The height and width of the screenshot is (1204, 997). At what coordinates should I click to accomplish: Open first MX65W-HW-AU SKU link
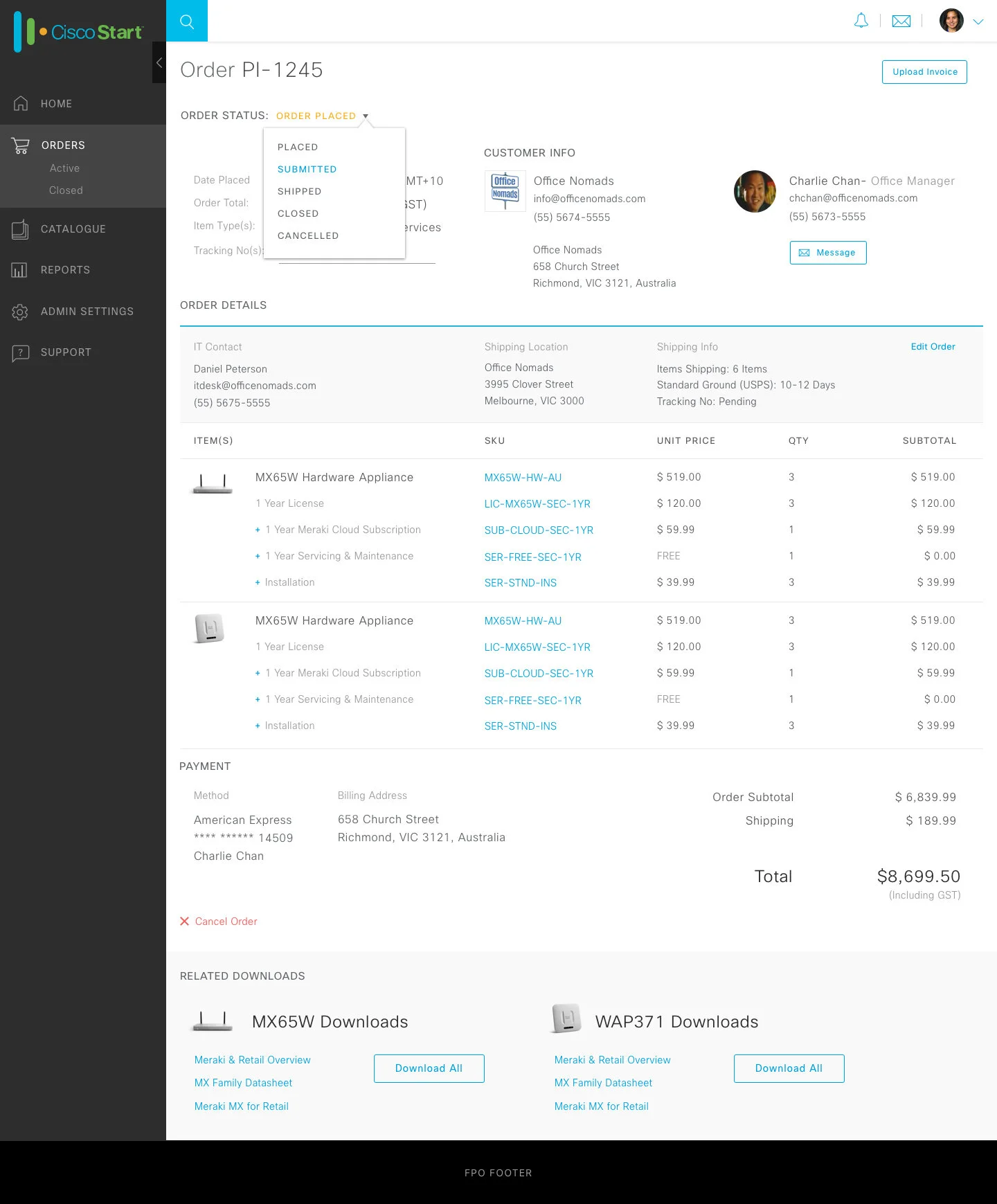[x=523, y=478]
